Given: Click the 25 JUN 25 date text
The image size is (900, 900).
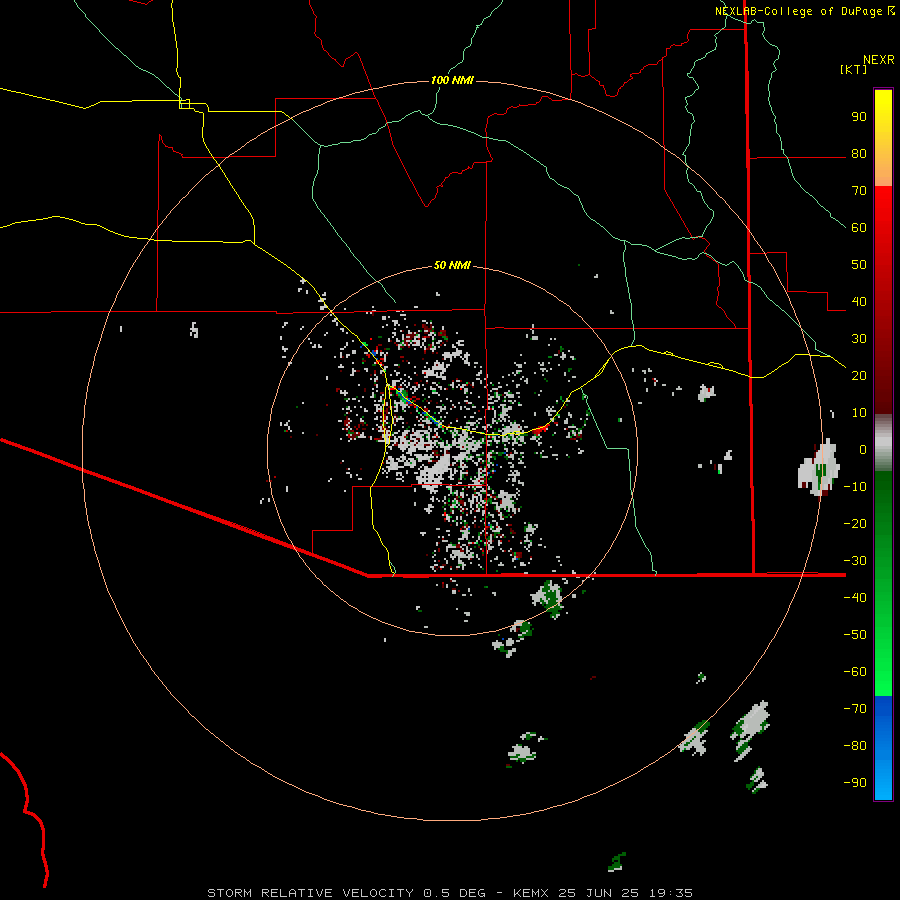Looking at the screenshot, I should [x=599, y=893].
